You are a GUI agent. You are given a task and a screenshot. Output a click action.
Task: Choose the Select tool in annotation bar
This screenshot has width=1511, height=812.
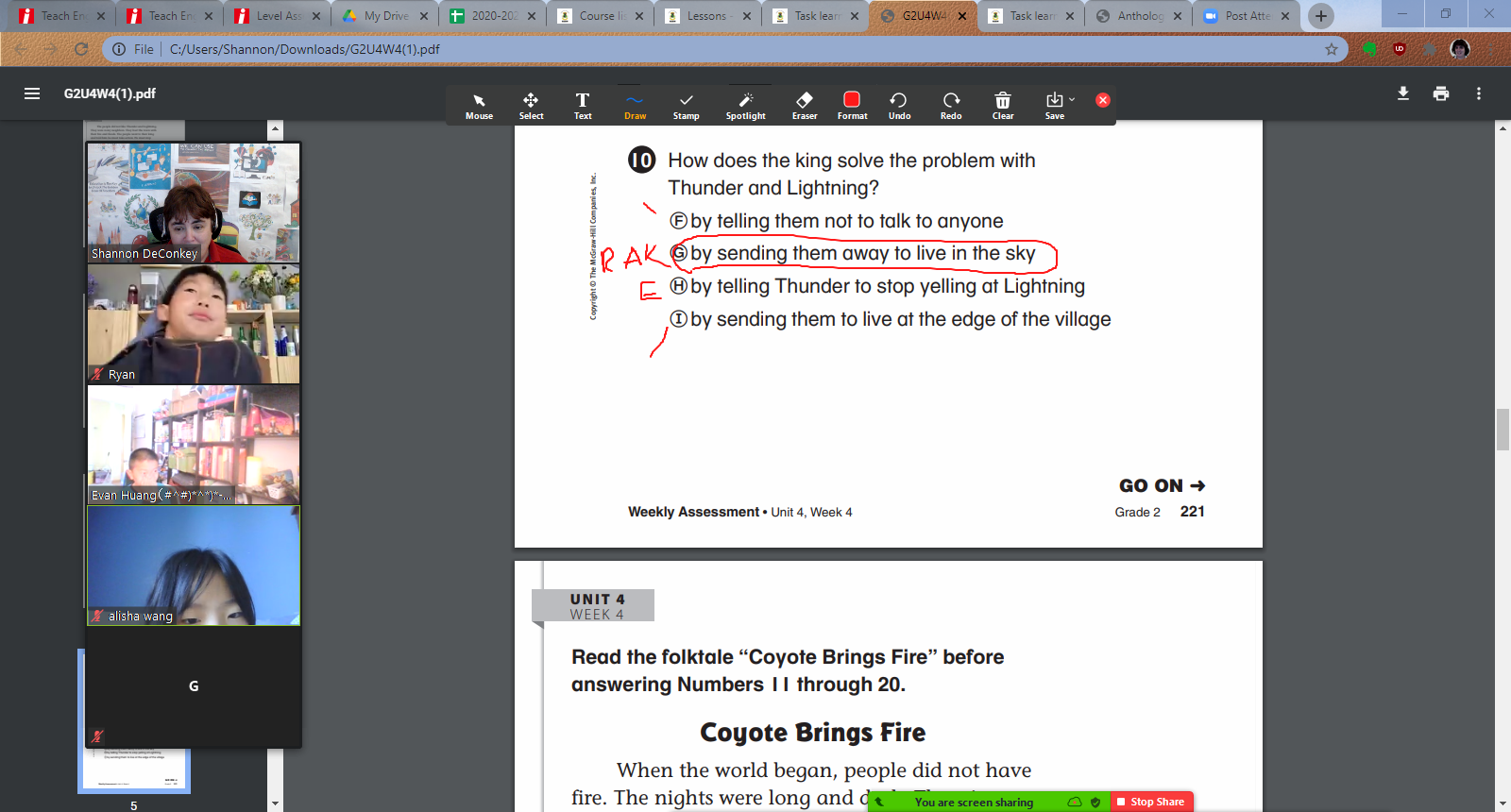531,106
